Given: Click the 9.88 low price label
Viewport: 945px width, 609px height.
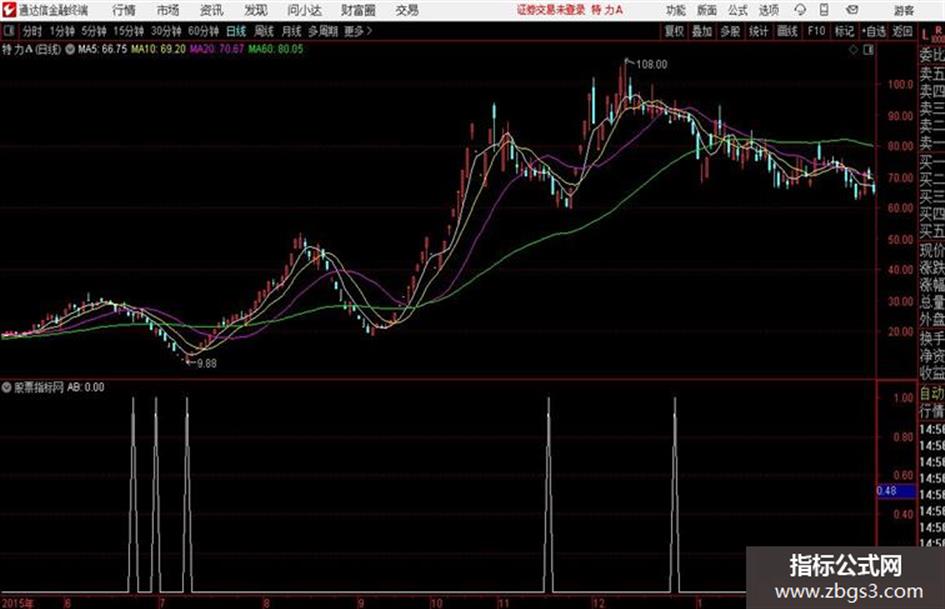Looking at the screenshot, I should point(207,364).
